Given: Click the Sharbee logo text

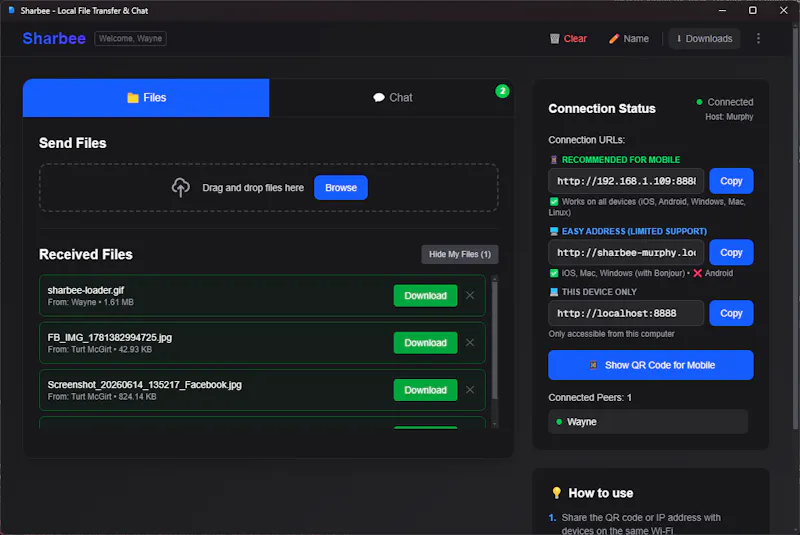Looking at the screenshot, I should (x=54, y=39).
